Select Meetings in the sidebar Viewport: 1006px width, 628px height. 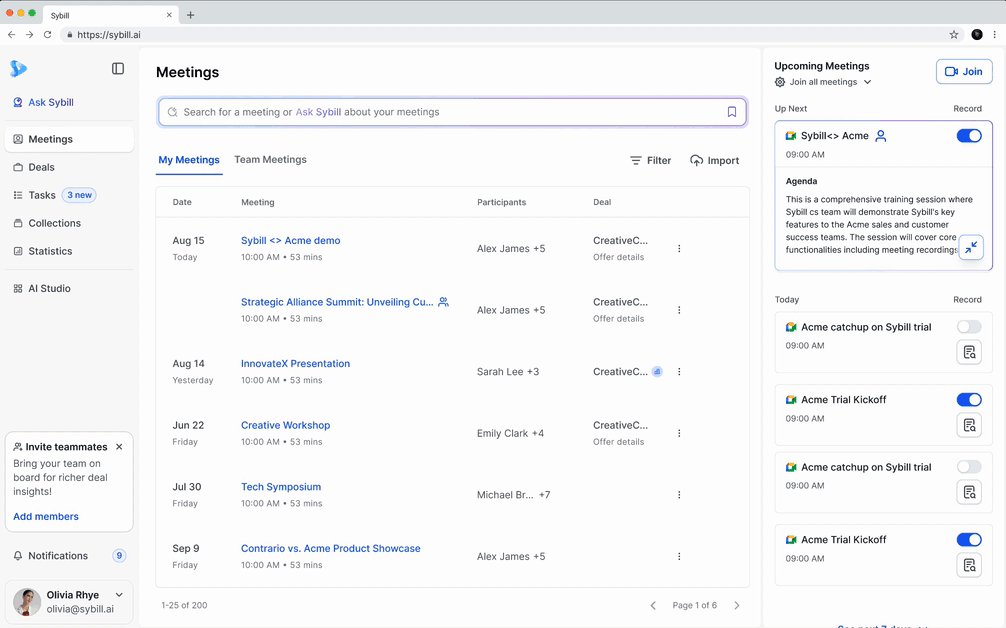pyautogui.click(x=69, y=139)
